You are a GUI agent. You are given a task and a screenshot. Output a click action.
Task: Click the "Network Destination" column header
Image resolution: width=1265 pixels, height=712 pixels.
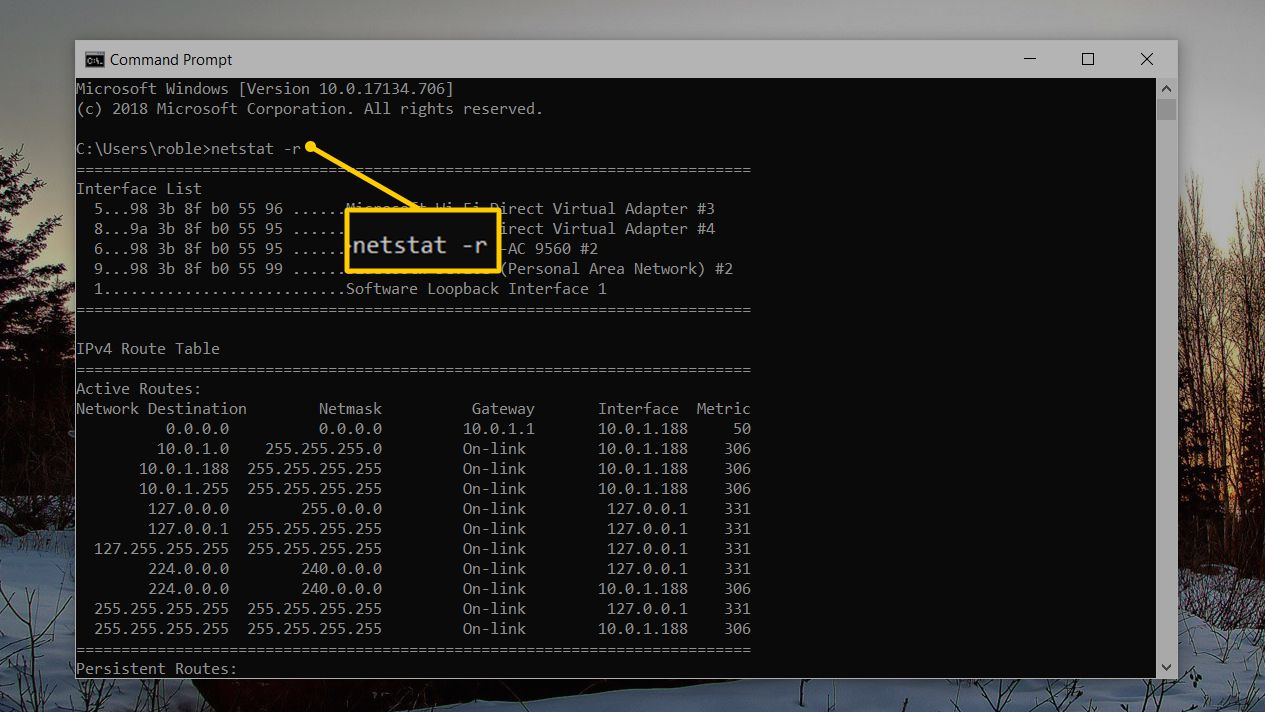161,409
